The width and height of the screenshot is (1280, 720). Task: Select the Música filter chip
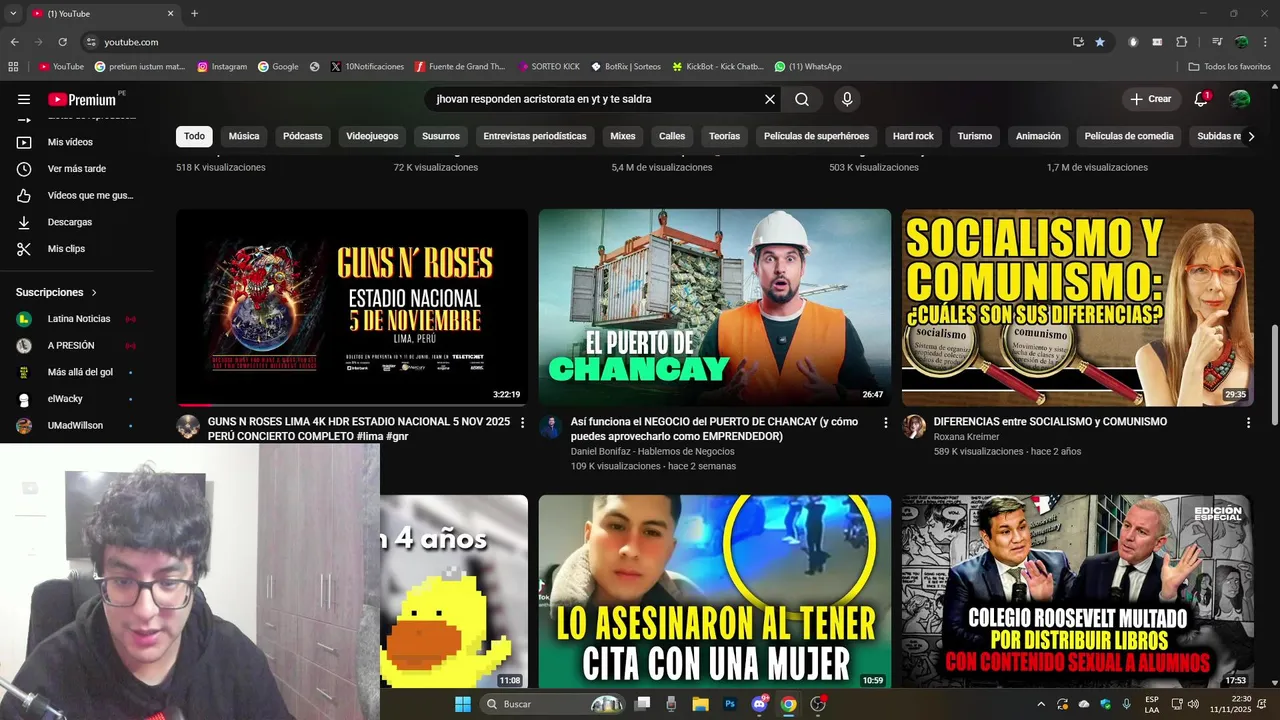(x=244, y=136)
